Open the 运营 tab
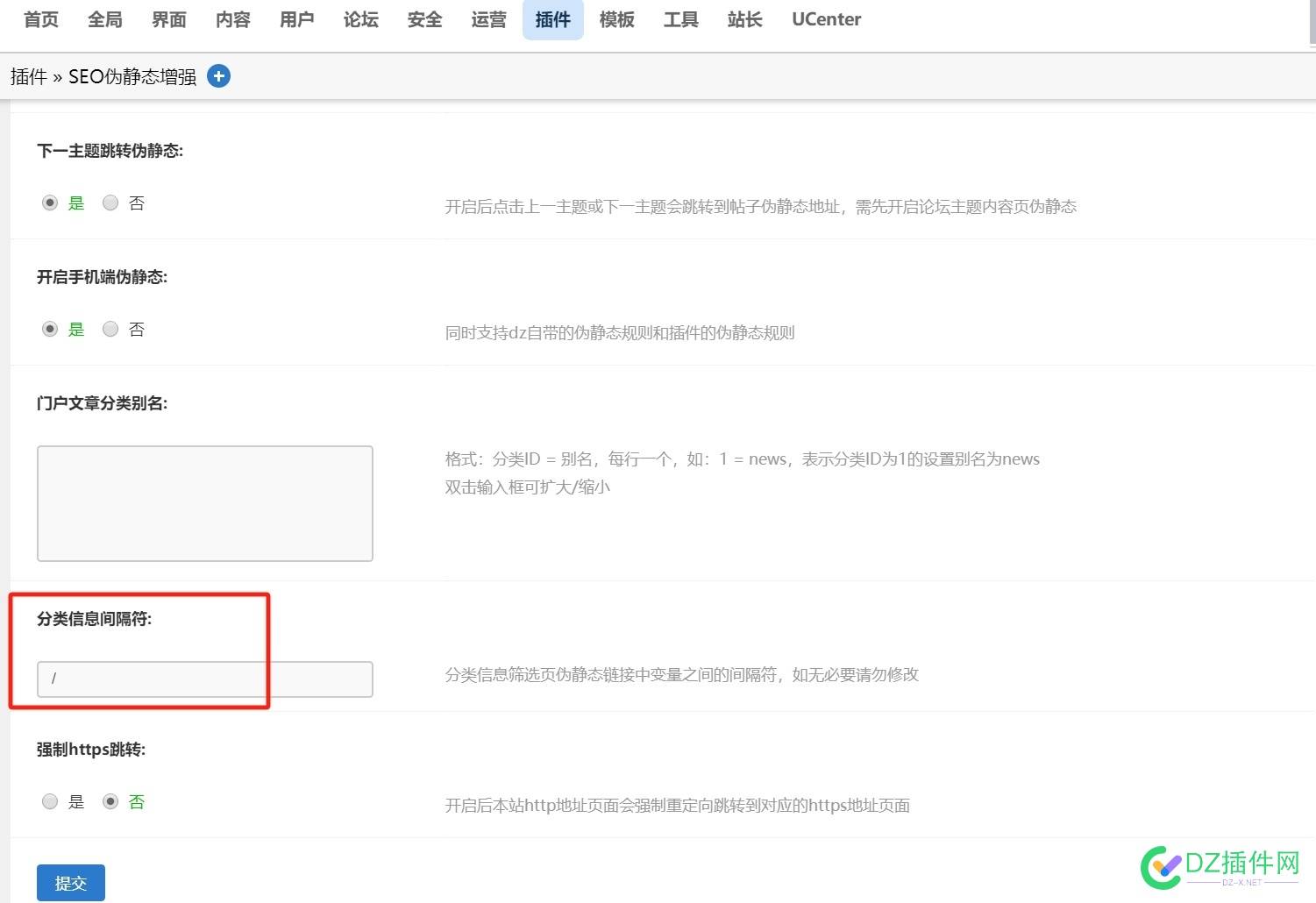The image size is (1316, 903). pyautogui.click(x=489, y=19)
